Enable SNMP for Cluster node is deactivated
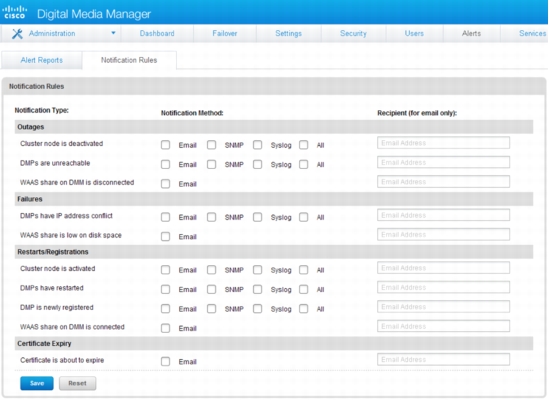Image resolution: width=549 pixels, height=401 pixels. pyautogui.click(x=211, y=145)
